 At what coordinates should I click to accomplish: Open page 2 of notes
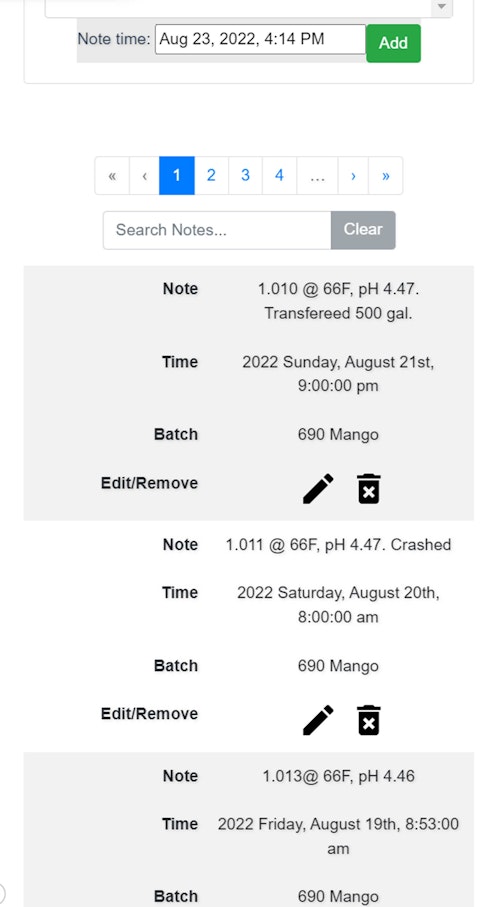click(211, 176)
